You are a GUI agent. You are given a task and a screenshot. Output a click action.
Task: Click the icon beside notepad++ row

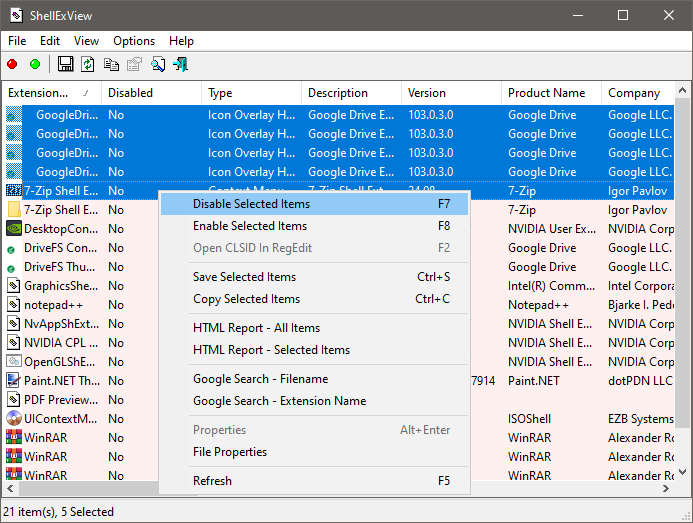[x=14, y=305]
